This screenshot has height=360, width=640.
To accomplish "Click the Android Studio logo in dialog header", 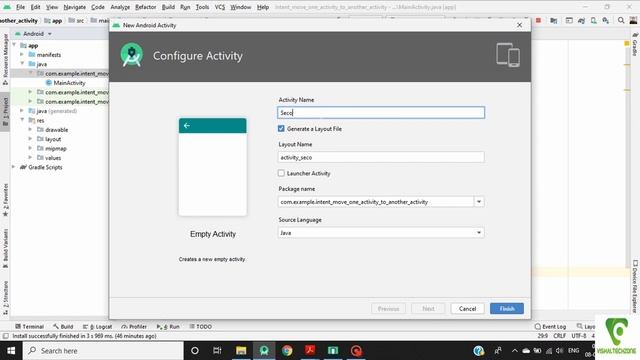I will [131, 55].
